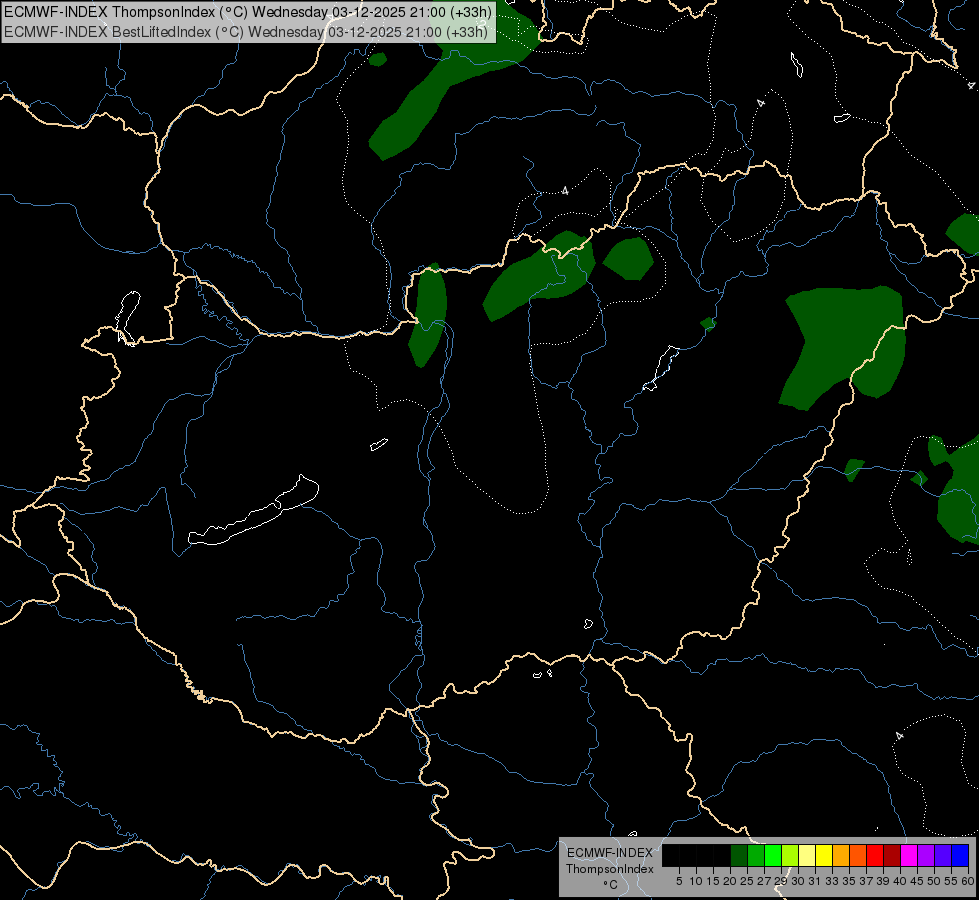Select the pale yellow 30–31 legend swatch
Screen dimensions: 979x900
(x=807, y=855)
